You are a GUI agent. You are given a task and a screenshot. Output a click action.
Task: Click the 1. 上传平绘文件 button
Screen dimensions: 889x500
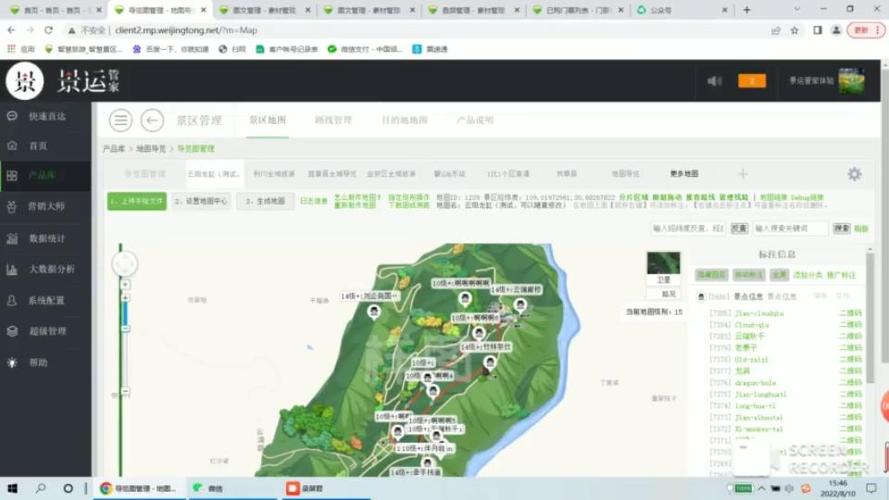(x=137, y=201)
